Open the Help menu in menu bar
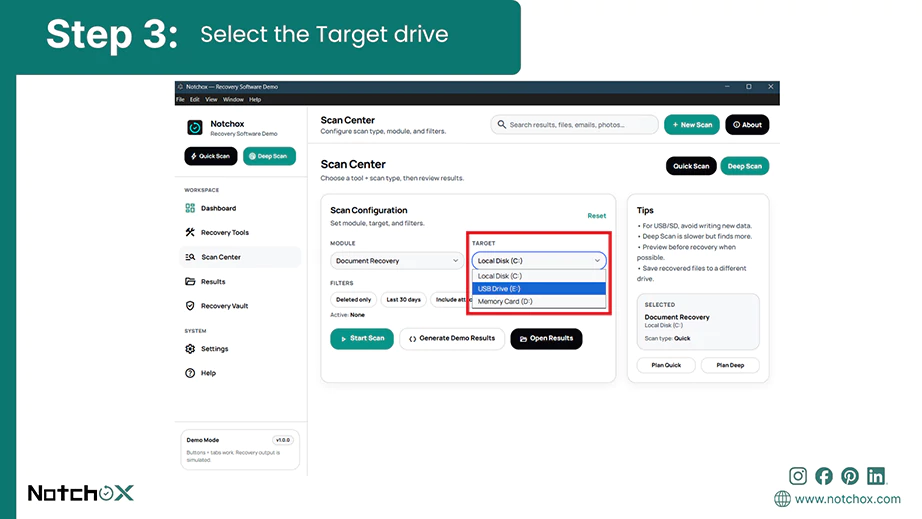The image size is (922, 519). [255, 99]
